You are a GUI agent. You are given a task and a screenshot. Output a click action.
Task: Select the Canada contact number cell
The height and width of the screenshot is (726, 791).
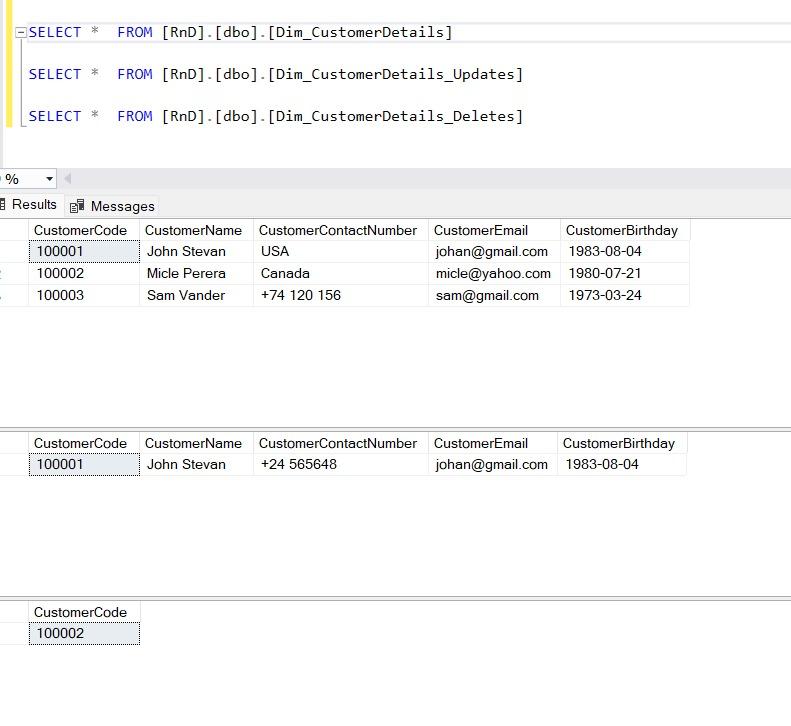click(285, 273)
